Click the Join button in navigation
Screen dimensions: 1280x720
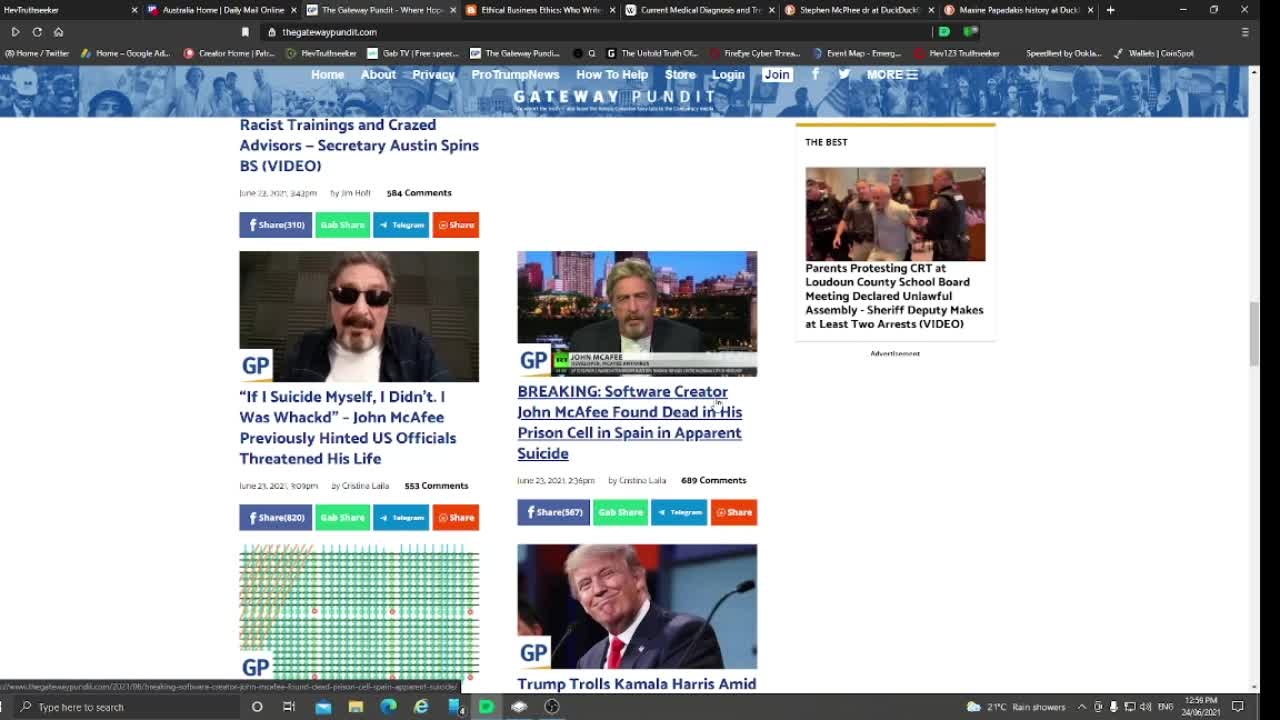tap(777, 74)
